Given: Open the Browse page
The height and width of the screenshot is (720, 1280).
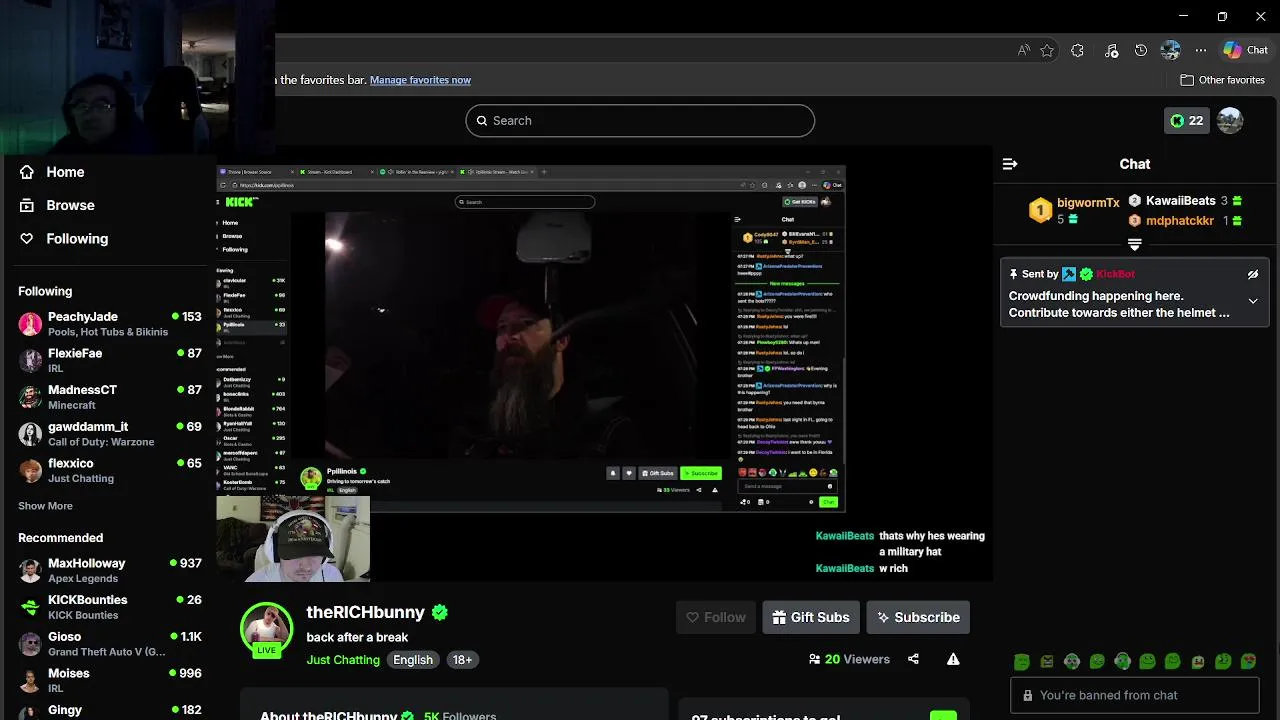Looking at the screenshot, I should [70, 205].
